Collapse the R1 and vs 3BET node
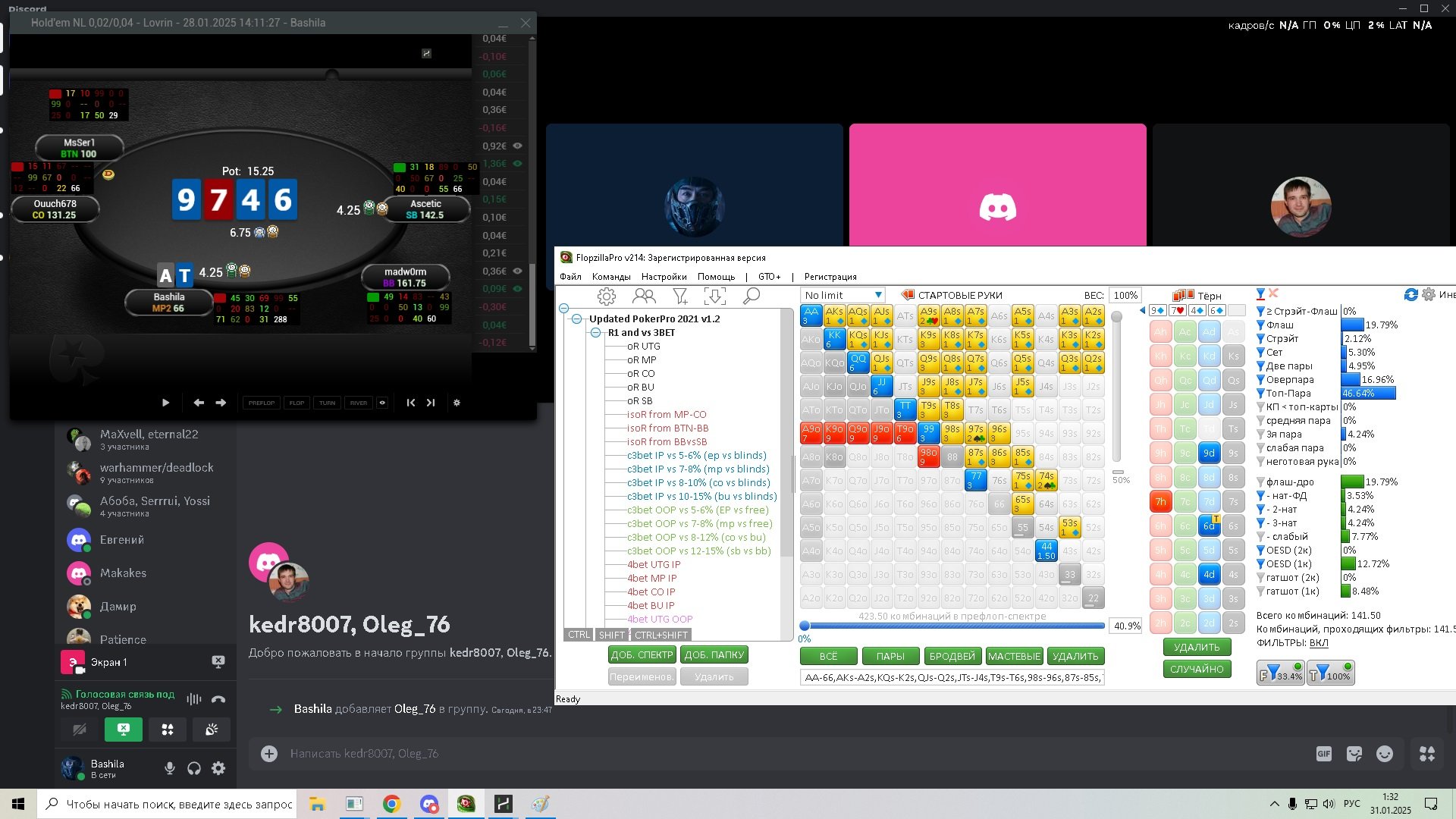Image resolution: width=1456 pixels, height=819 pixels. coord(595,333)
